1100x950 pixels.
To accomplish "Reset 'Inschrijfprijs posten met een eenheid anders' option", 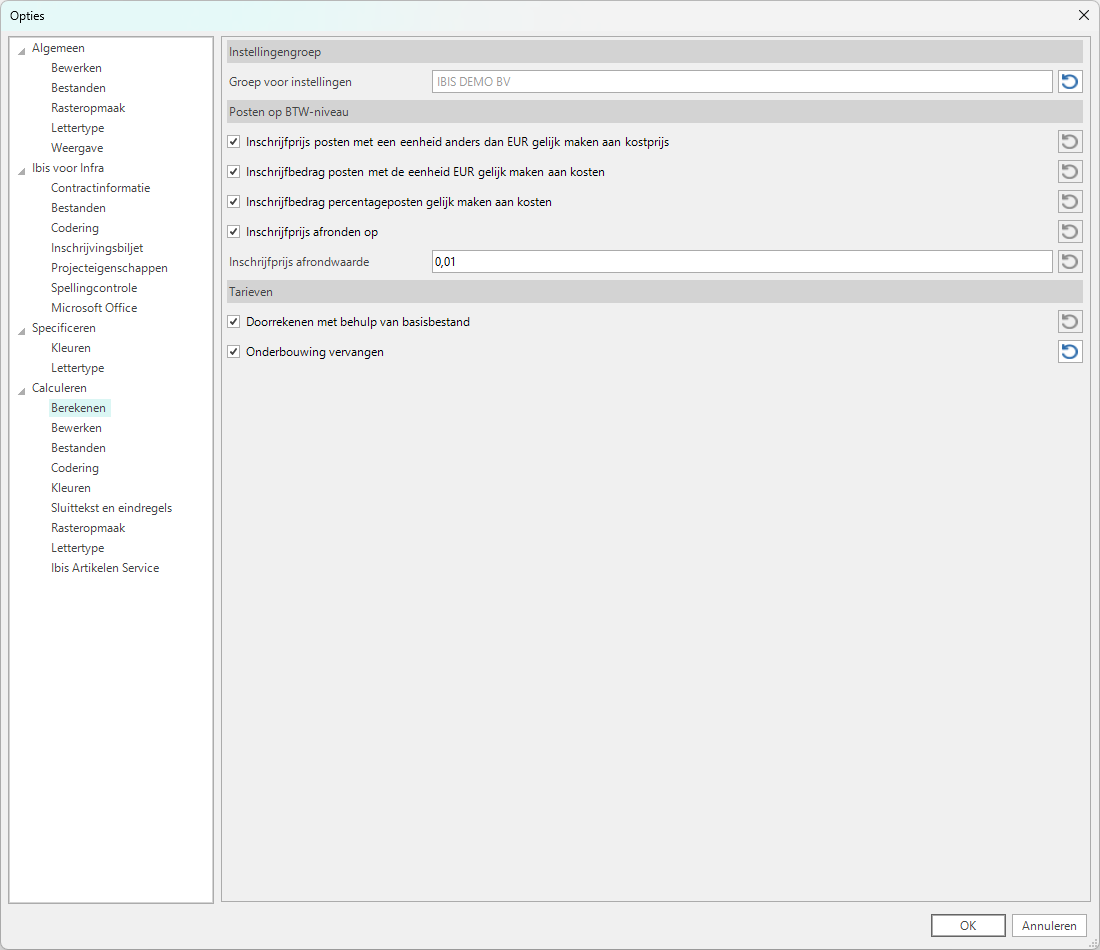I will tap(1070, 142).
